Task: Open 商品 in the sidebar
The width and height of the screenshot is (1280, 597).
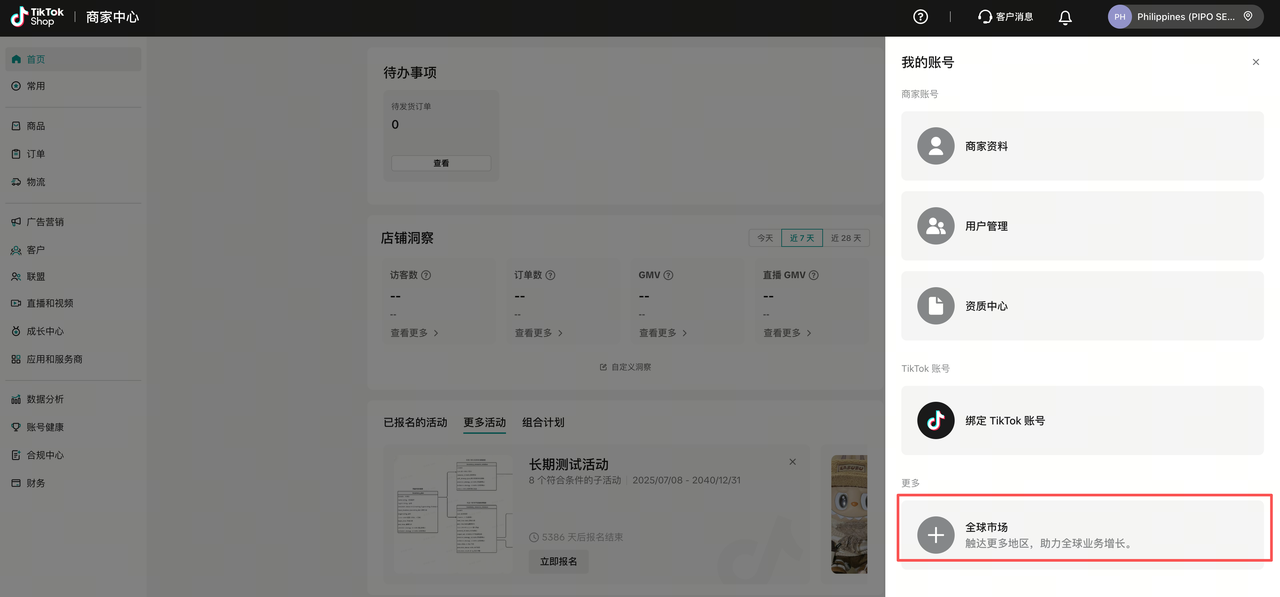Action: 36,126
